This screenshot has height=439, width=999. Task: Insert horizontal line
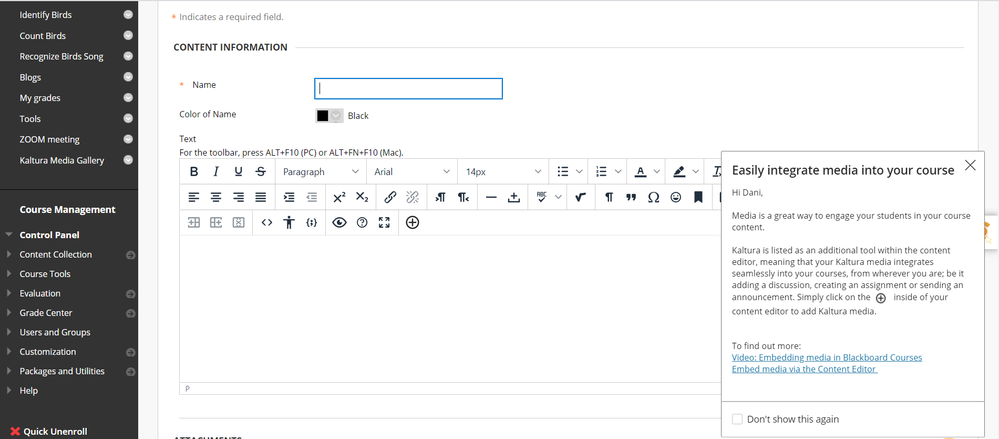tap(491, 198)
